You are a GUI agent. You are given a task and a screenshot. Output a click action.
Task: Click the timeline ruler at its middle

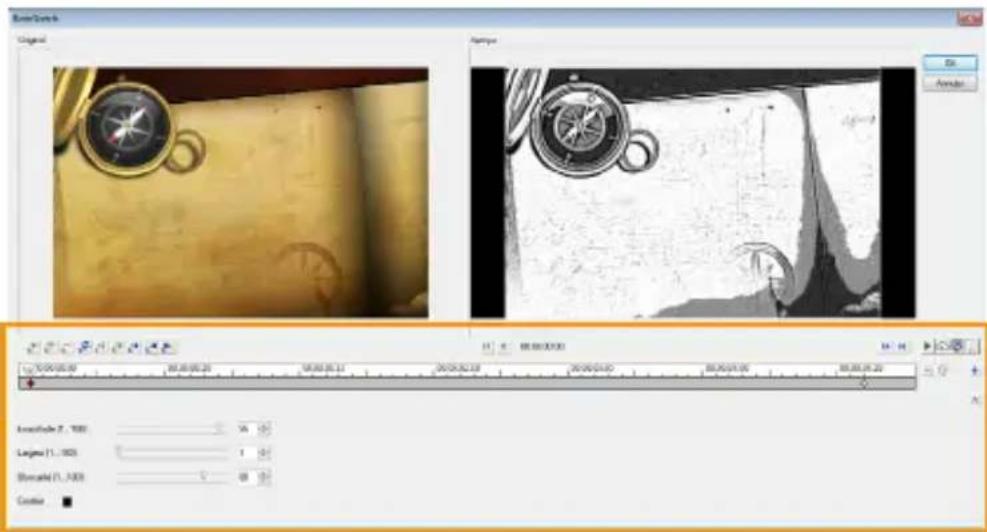[x=468, y=370]
